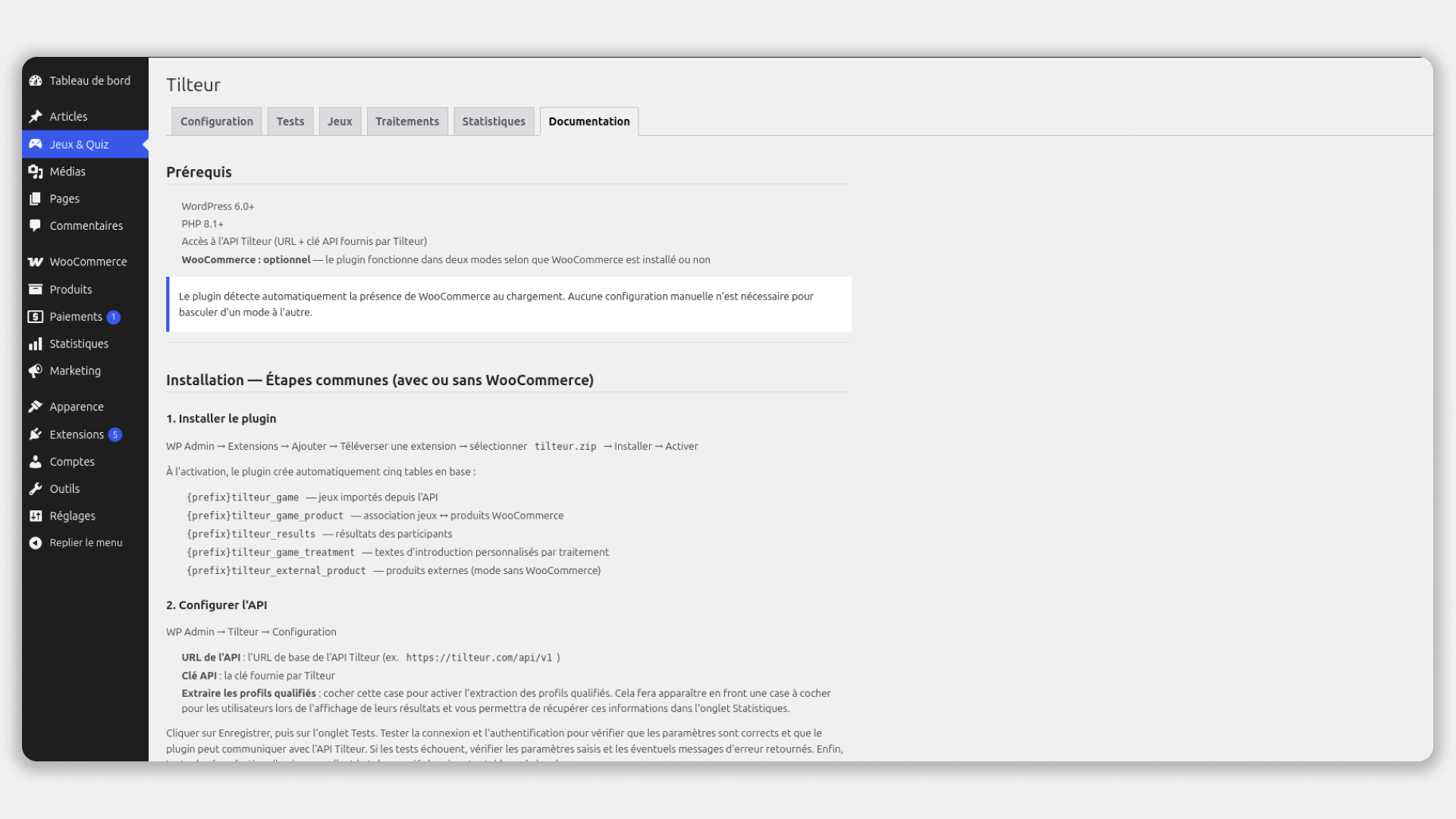Go to Produits menu entry

click(71, 289)
